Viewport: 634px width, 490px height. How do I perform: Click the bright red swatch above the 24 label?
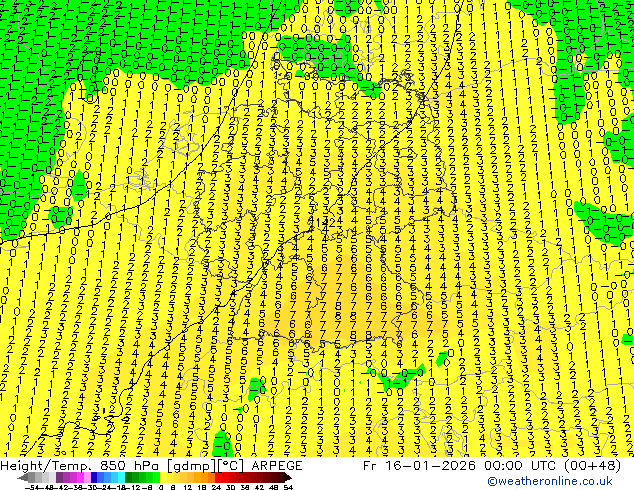coord(218,478)
